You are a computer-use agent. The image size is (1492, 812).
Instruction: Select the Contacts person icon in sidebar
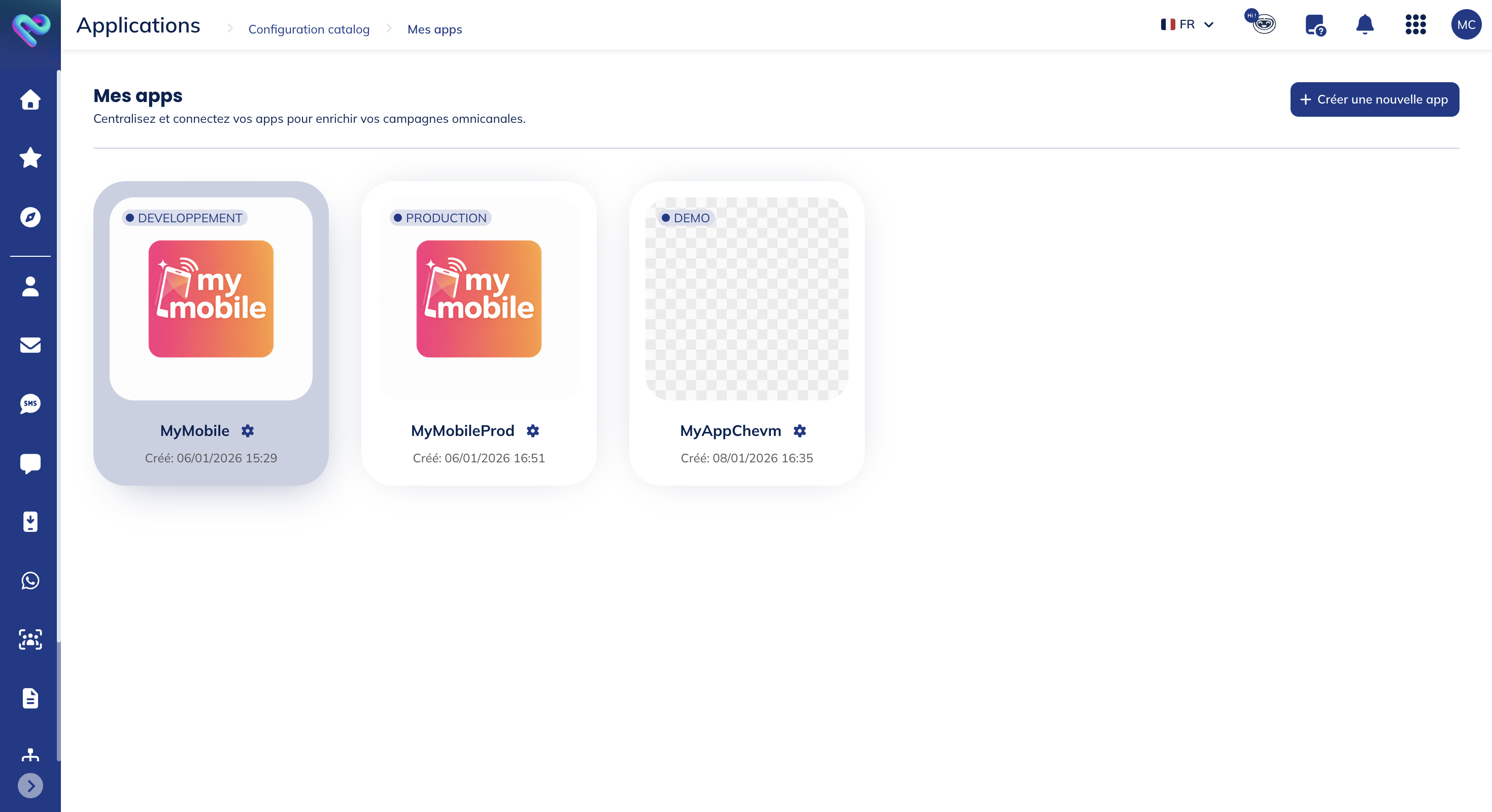29,287
